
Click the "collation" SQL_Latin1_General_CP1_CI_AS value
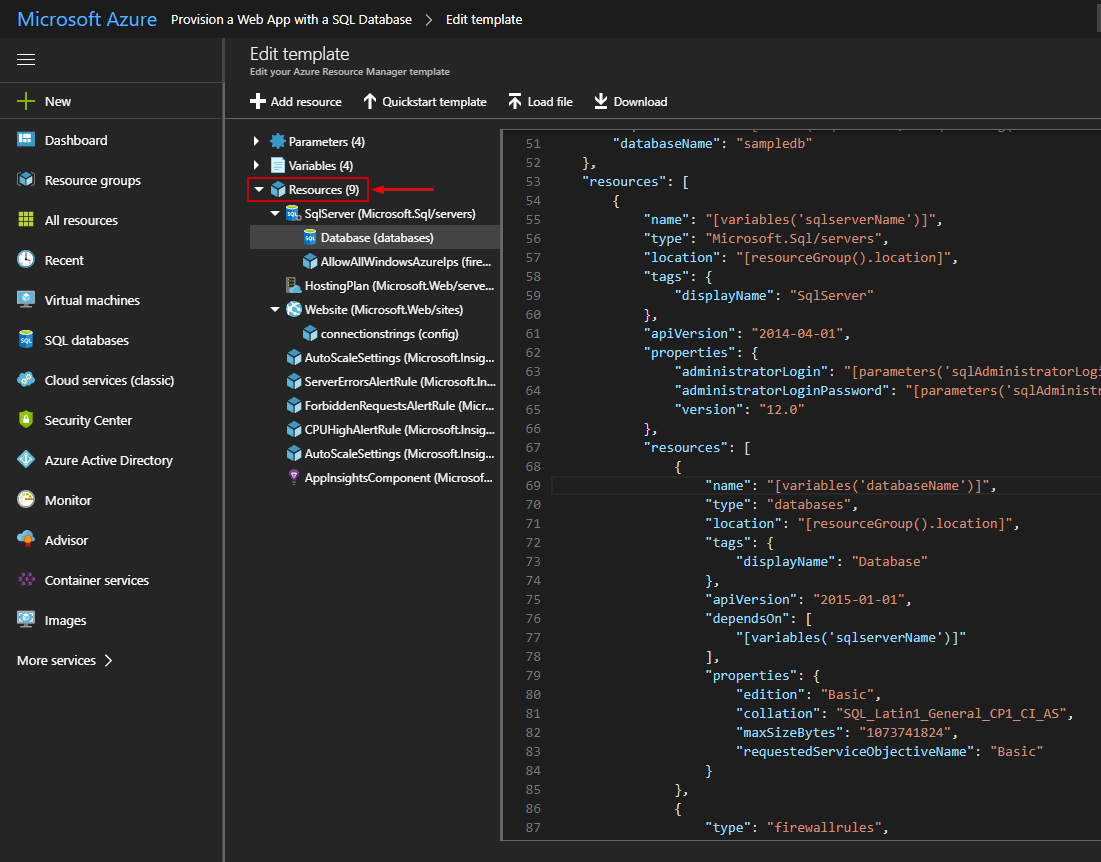pyautogui.click(x=950, y=713)
